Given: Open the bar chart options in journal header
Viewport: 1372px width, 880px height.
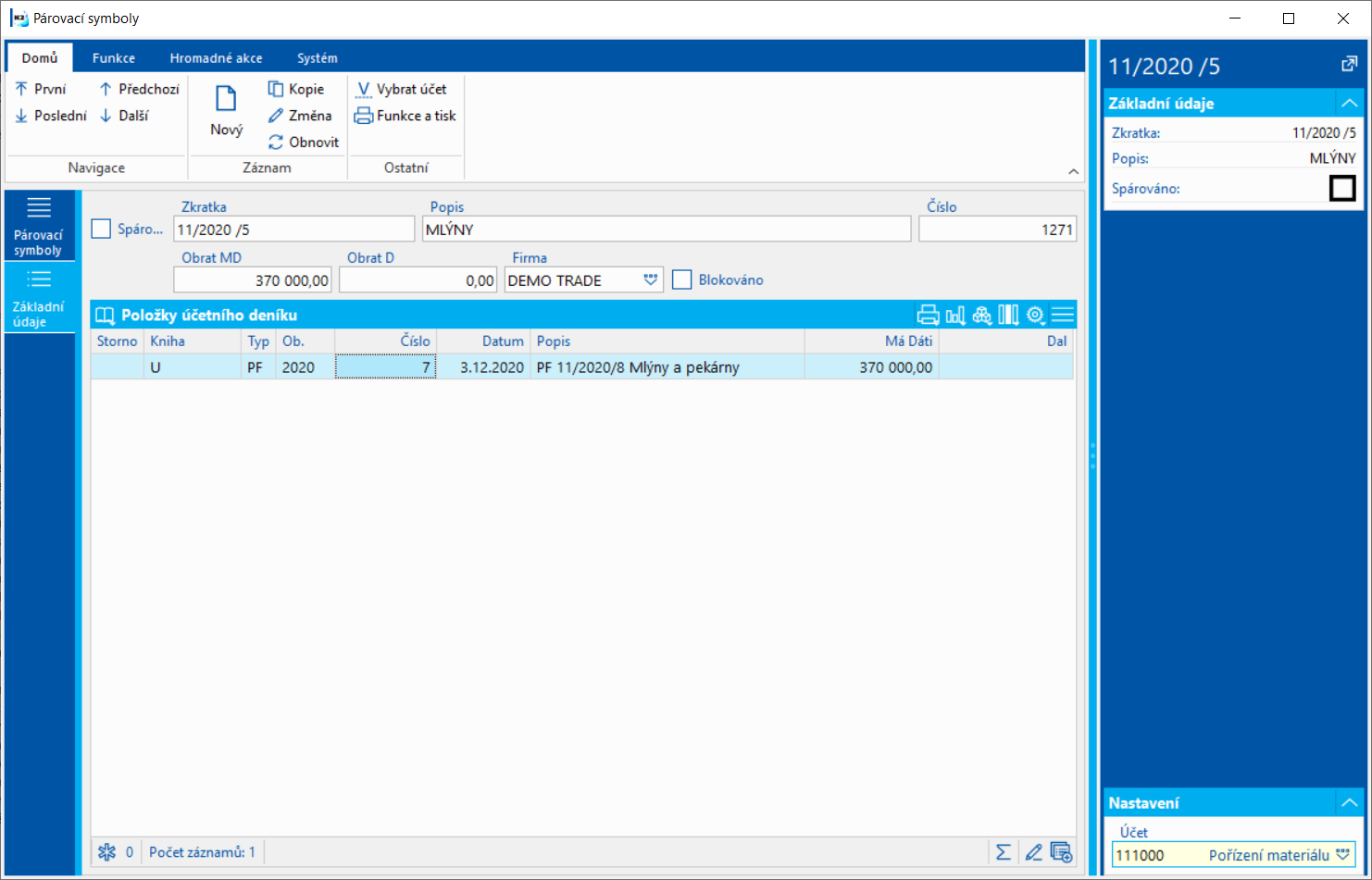Looking at the screenshot, I should point(955,316).
